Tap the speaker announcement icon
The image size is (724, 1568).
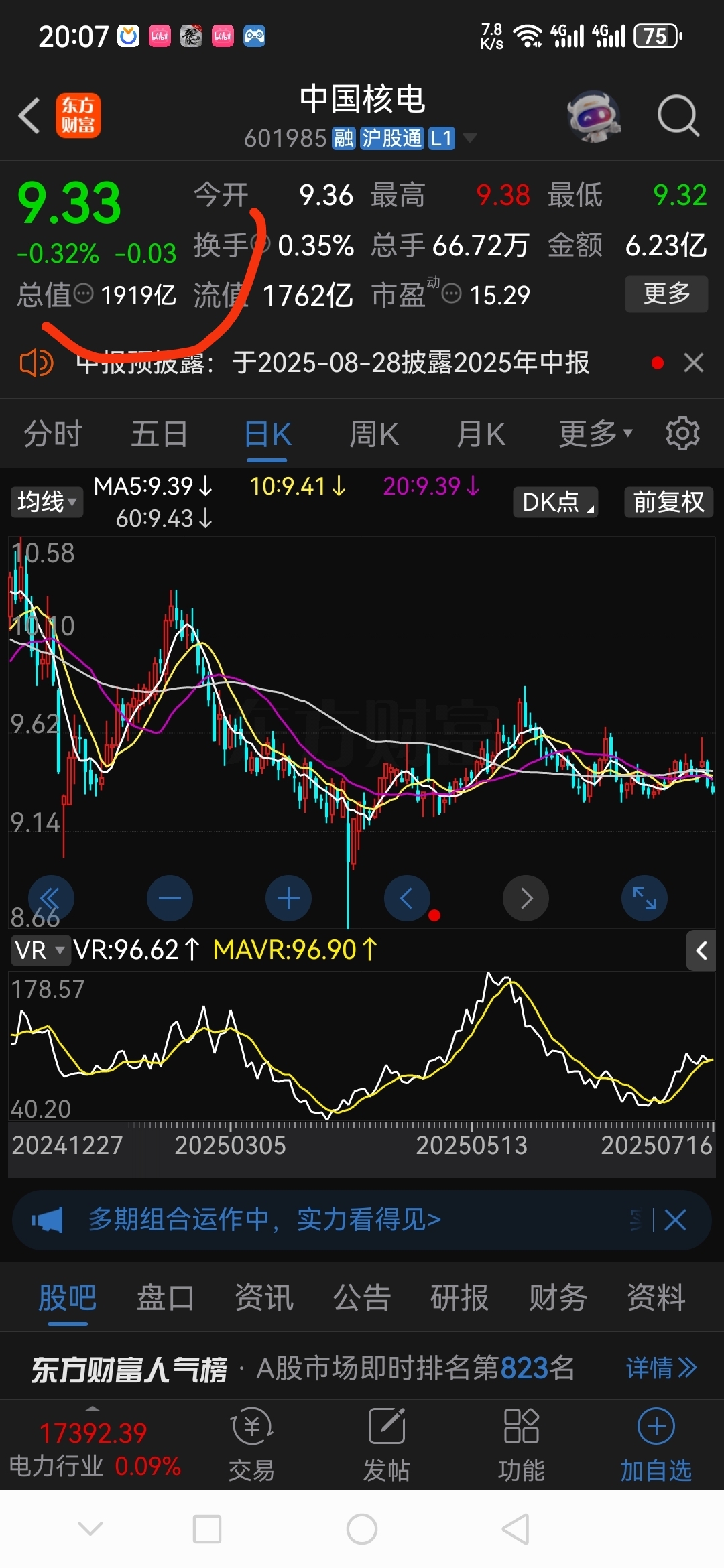37,363
